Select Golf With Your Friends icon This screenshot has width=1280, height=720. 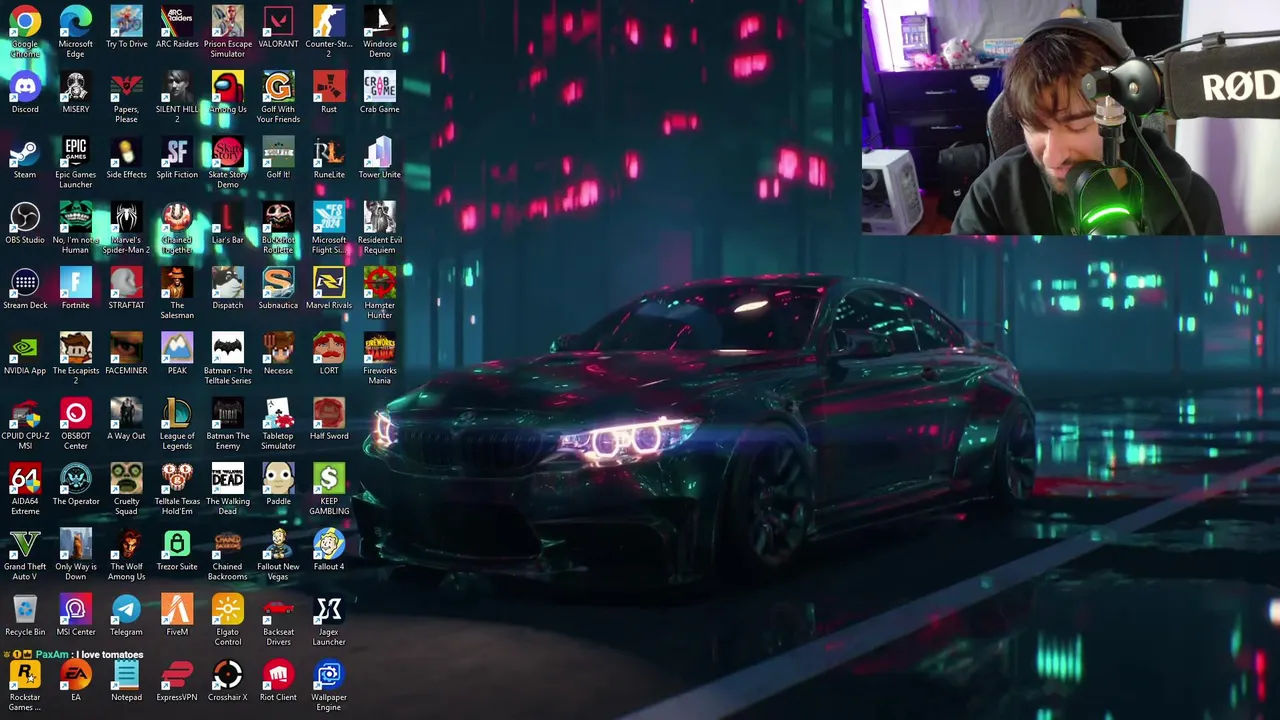tap(278, 87)
